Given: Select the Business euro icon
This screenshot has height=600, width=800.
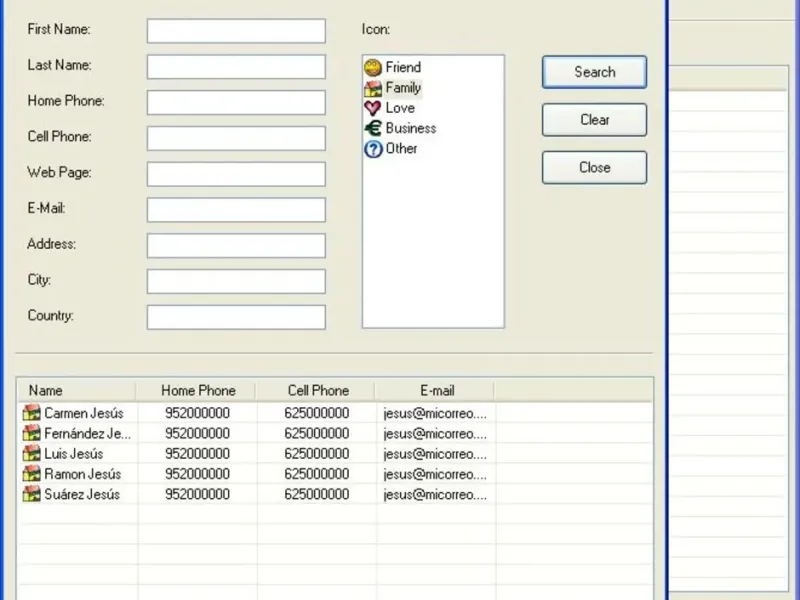Looking at the screenshot, I should click(373, 129).
